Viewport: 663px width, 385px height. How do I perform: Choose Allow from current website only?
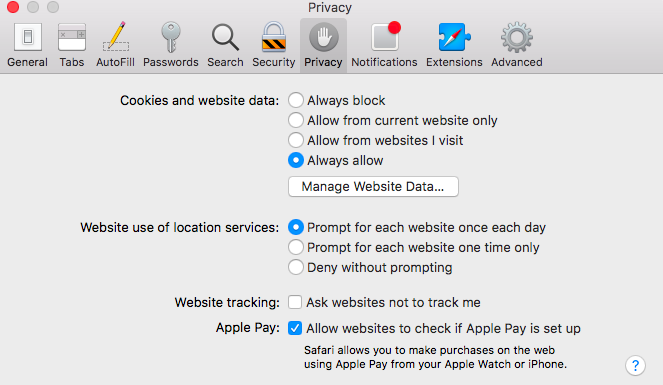(x=296, y=120)
